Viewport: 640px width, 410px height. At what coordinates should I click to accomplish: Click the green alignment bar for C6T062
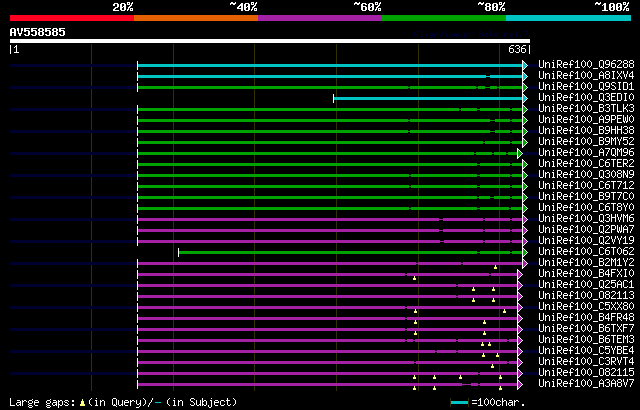click(350, 253)
